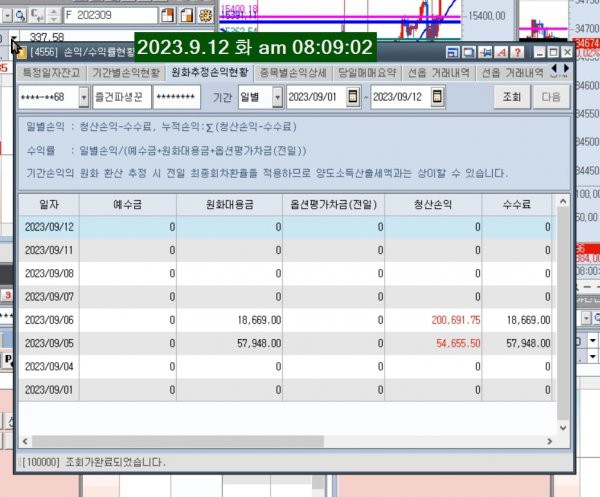Open the first 선옵 거래내역 tab
Screen dimensions: 600x497
439,73
